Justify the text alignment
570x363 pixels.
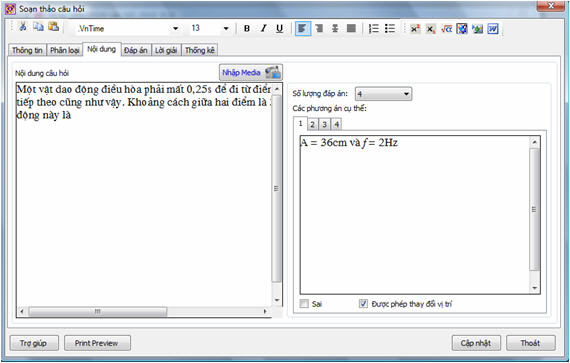[x=351, y=28]
